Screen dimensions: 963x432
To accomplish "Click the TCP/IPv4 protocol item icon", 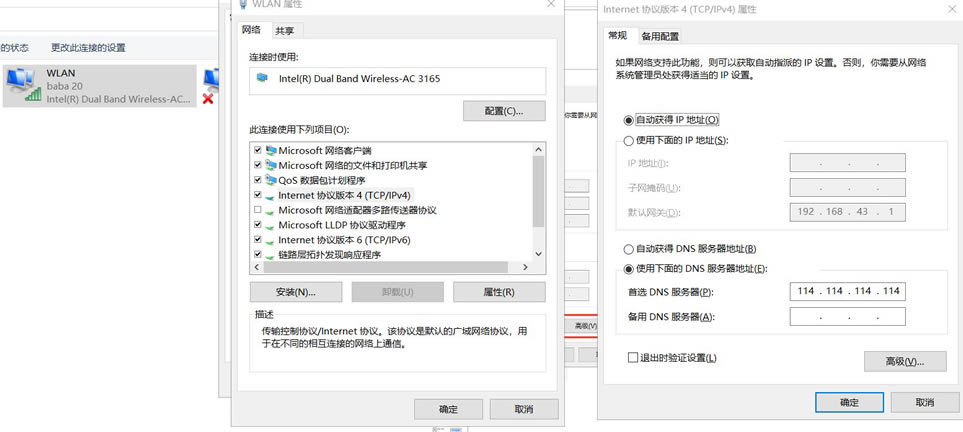I will click(271, 195).
